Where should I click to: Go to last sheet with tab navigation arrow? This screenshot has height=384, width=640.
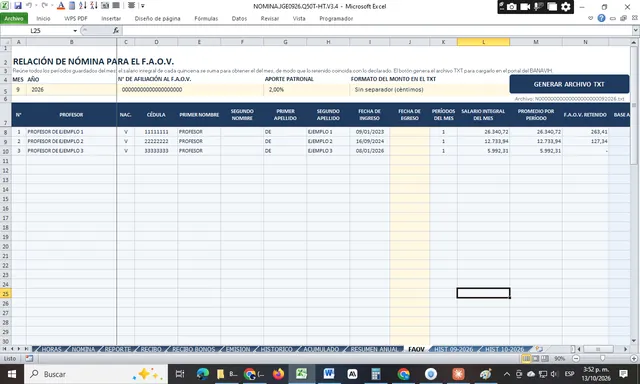click(26, 349)
